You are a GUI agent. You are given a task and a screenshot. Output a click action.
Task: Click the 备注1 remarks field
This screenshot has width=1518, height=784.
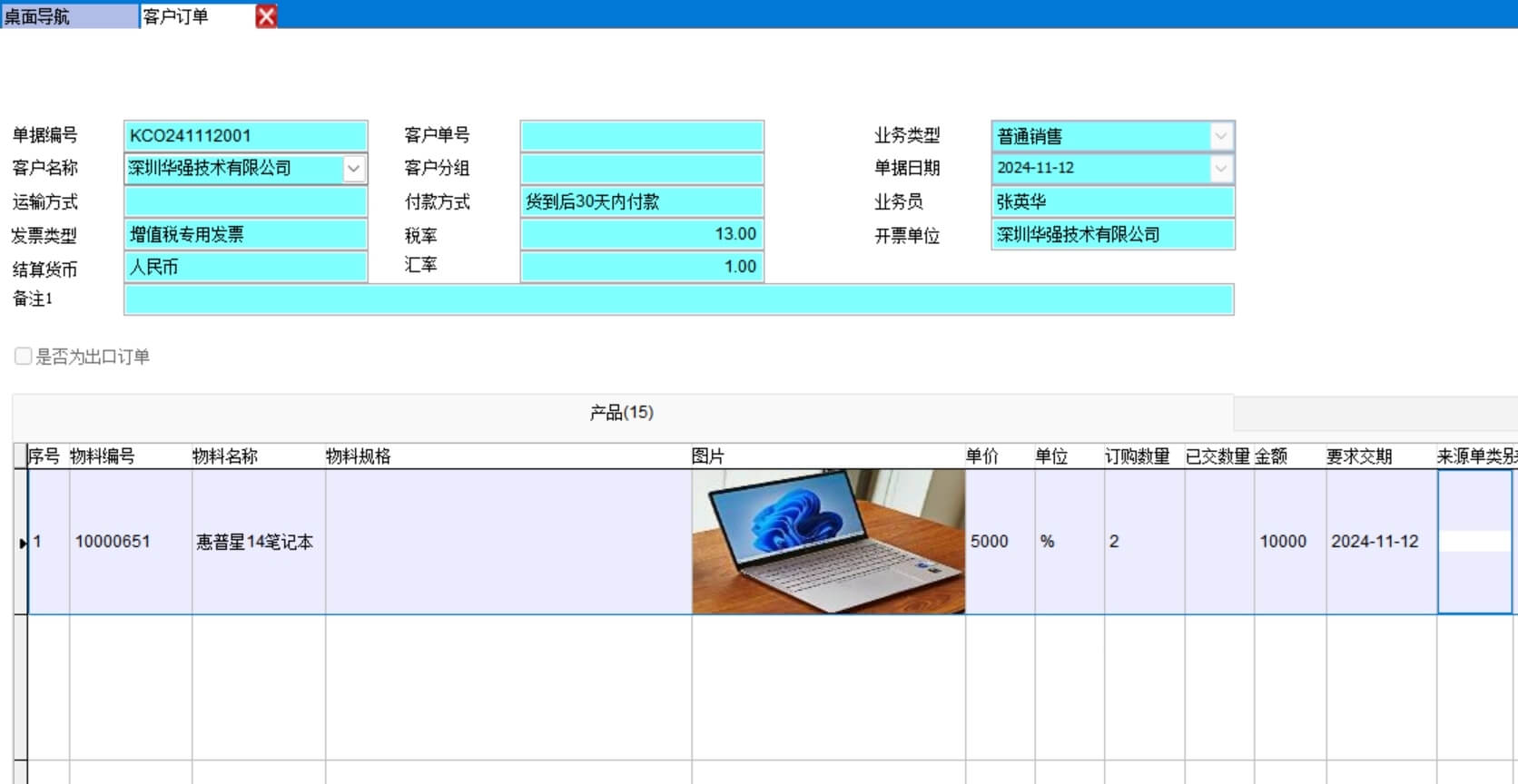678,299
